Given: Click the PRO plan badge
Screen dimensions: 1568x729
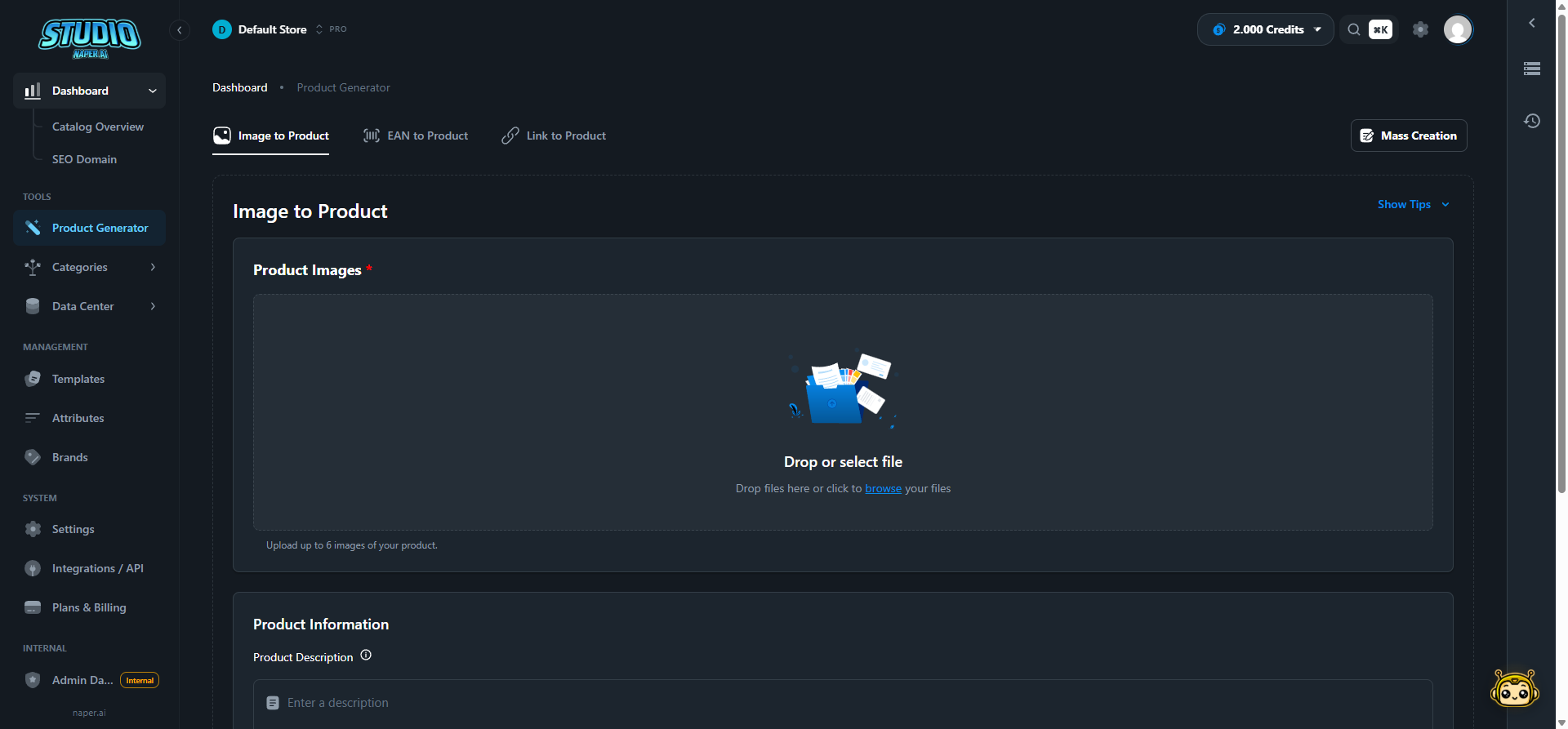Looking at the screenshot, I should coord(338,29).
